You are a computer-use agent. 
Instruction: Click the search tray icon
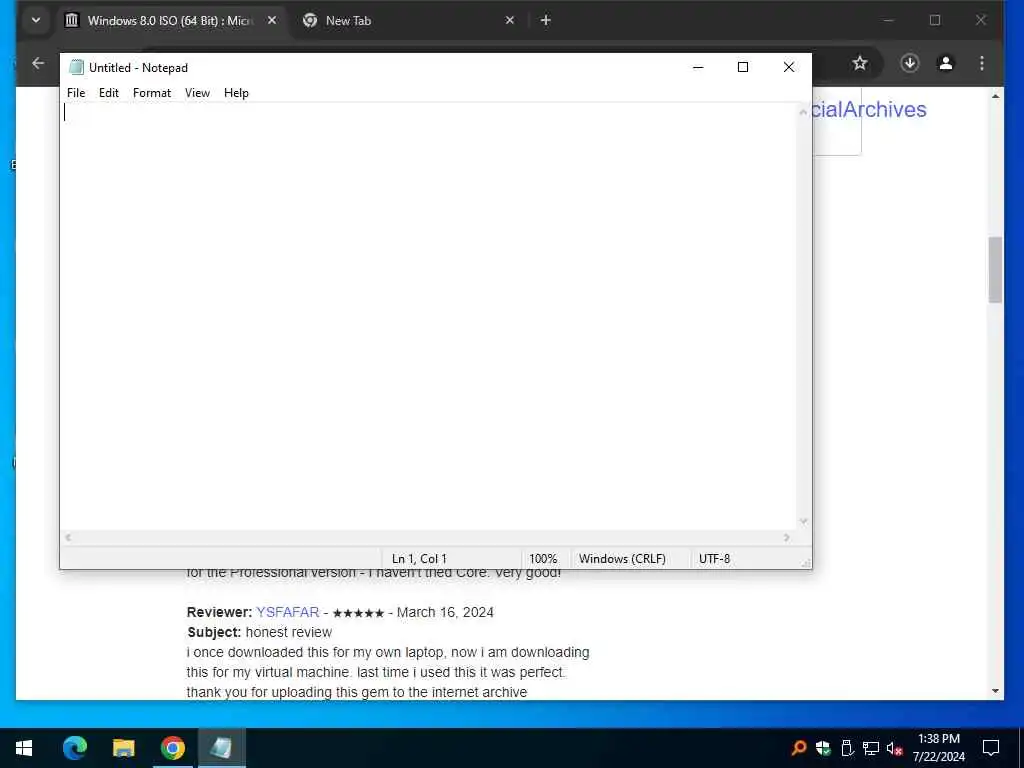(798, 748)
